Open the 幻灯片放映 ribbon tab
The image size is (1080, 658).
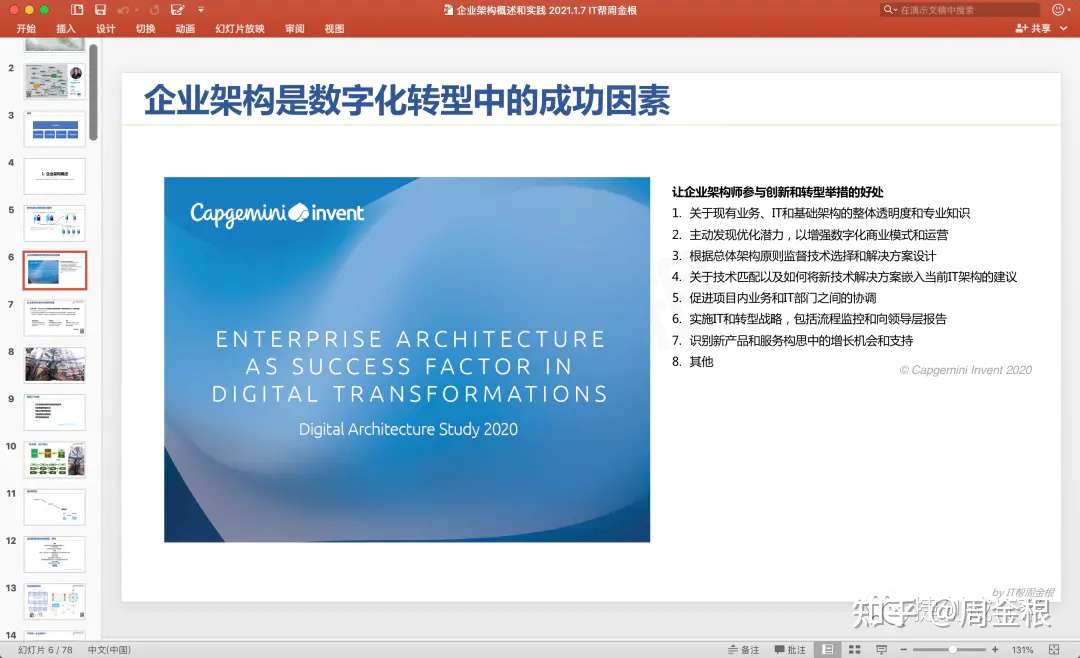pos(240,28)
